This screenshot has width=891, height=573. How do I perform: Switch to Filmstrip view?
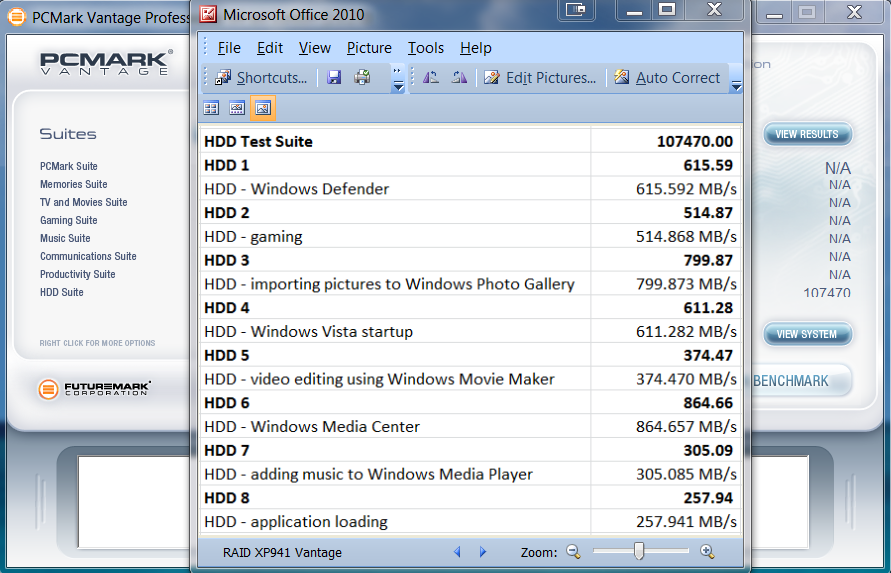coord(237,108)
